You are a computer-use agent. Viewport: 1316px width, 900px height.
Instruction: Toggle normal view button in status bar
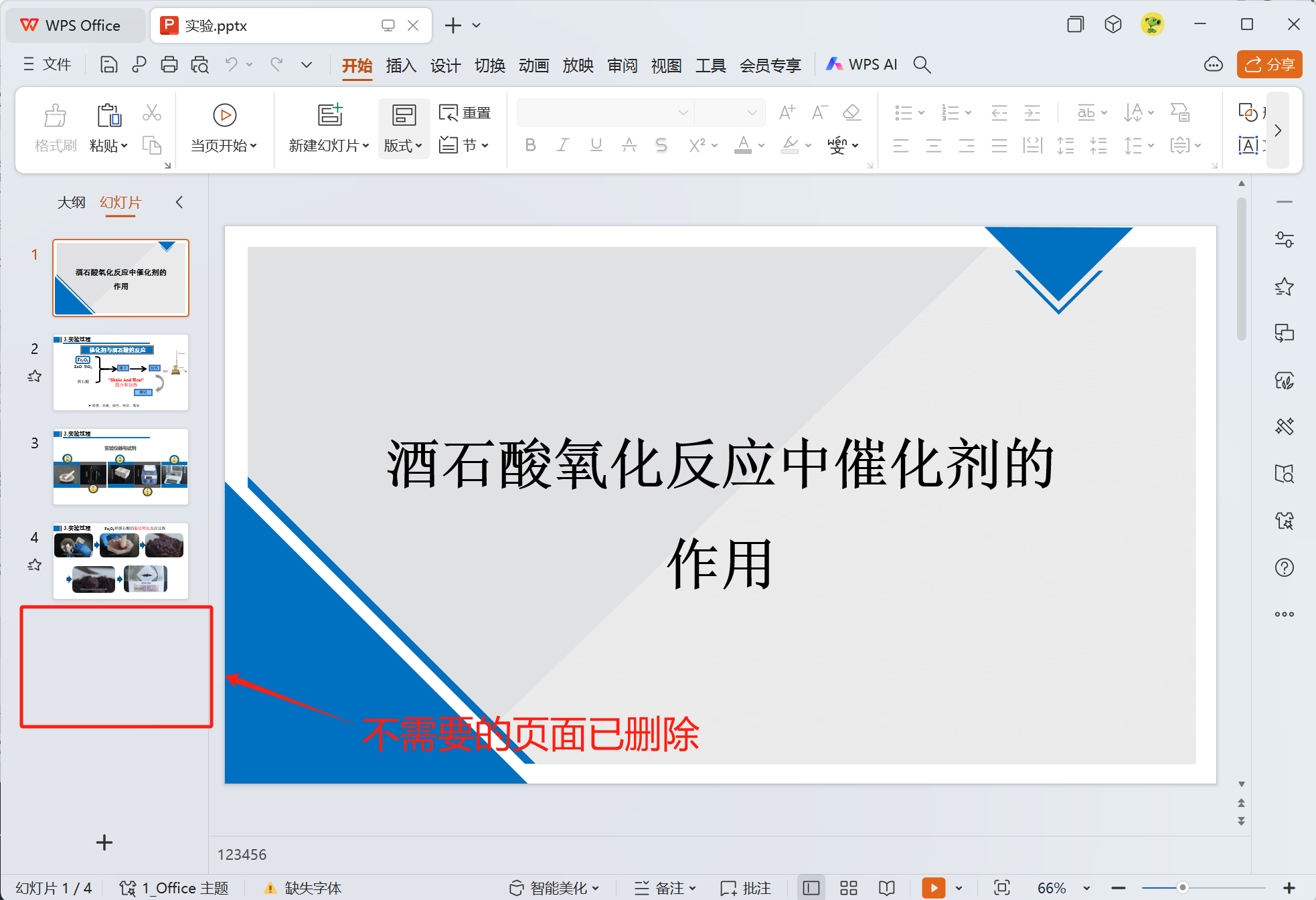coord(811,888)
